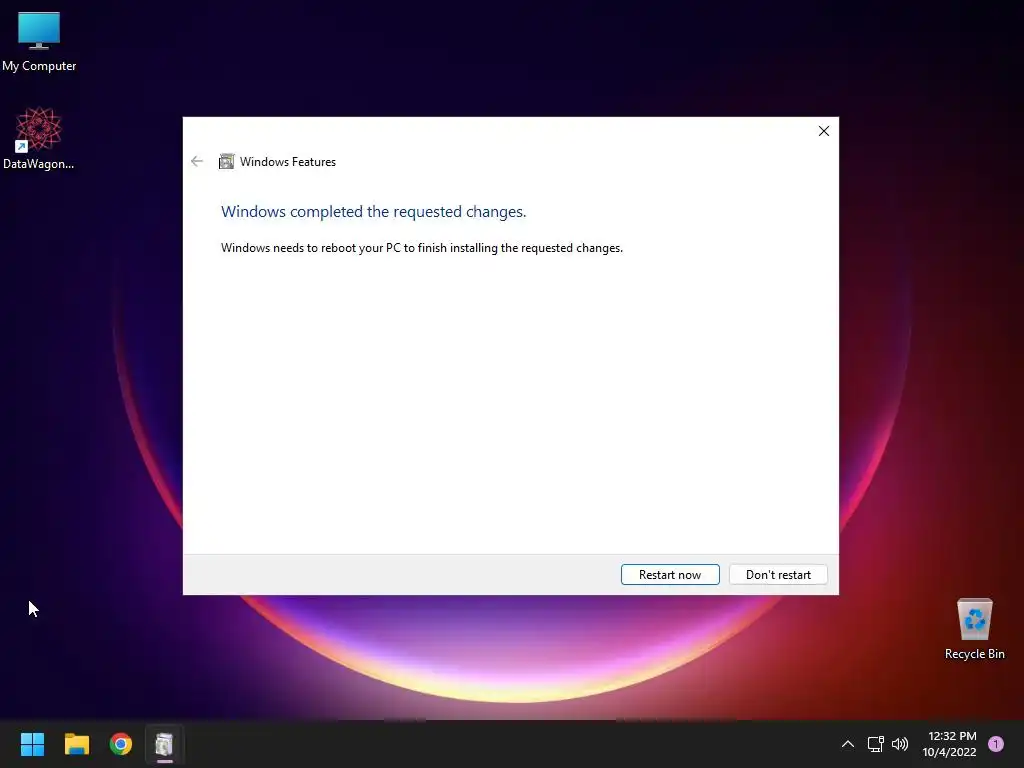Open network status tray icon
Viewport: 1024px width, 768px height.
pos(875,744)
